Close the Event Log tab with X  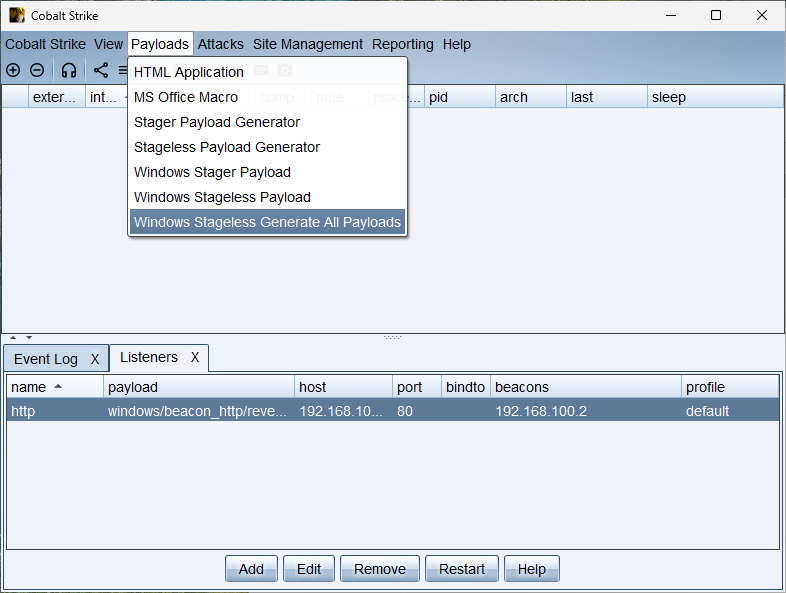[x=95, y=359]
